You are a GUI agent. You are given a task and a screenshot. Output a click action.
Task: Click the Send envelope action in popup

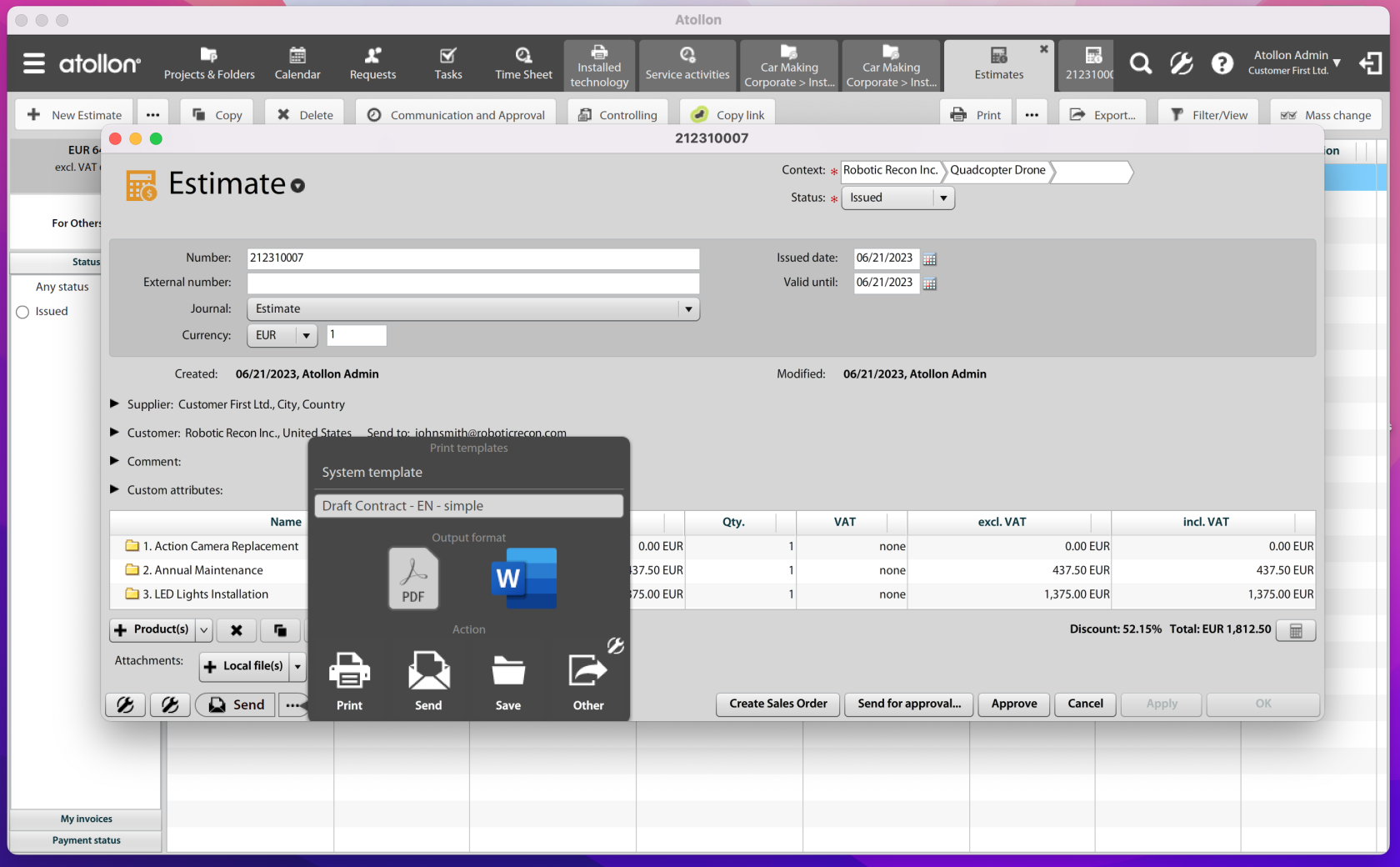pos(428,681)
